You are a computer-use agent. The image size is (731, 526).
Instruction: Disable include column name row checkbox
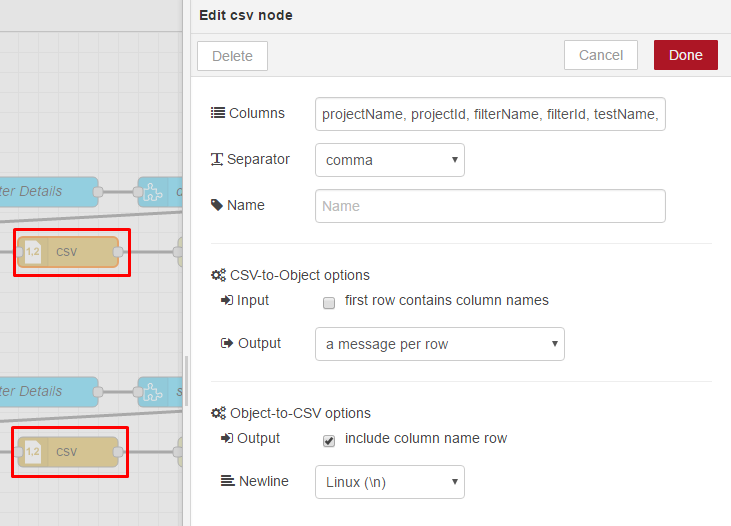point(329,441)
